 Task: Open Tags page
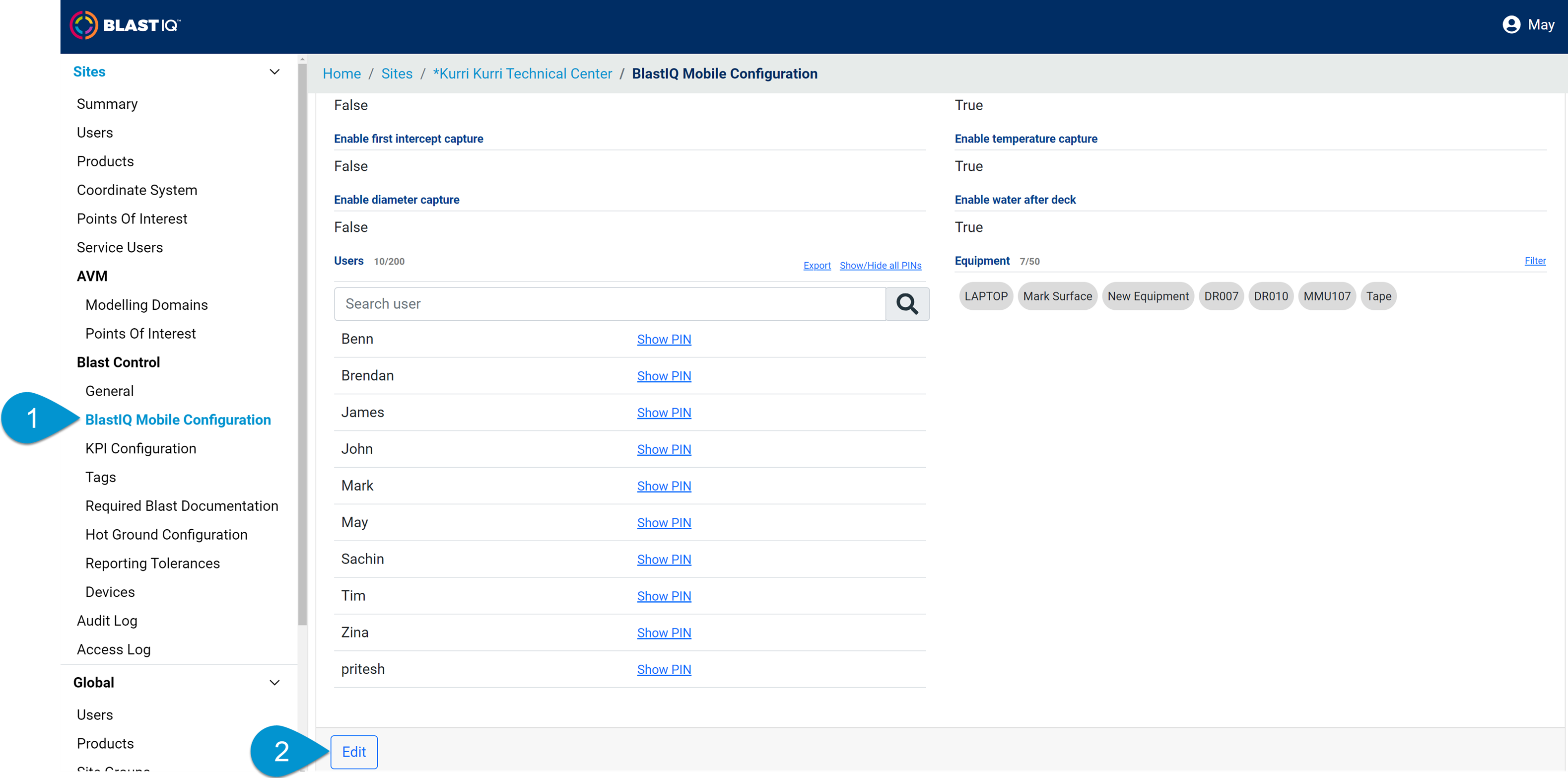click(x=100, y=477)
